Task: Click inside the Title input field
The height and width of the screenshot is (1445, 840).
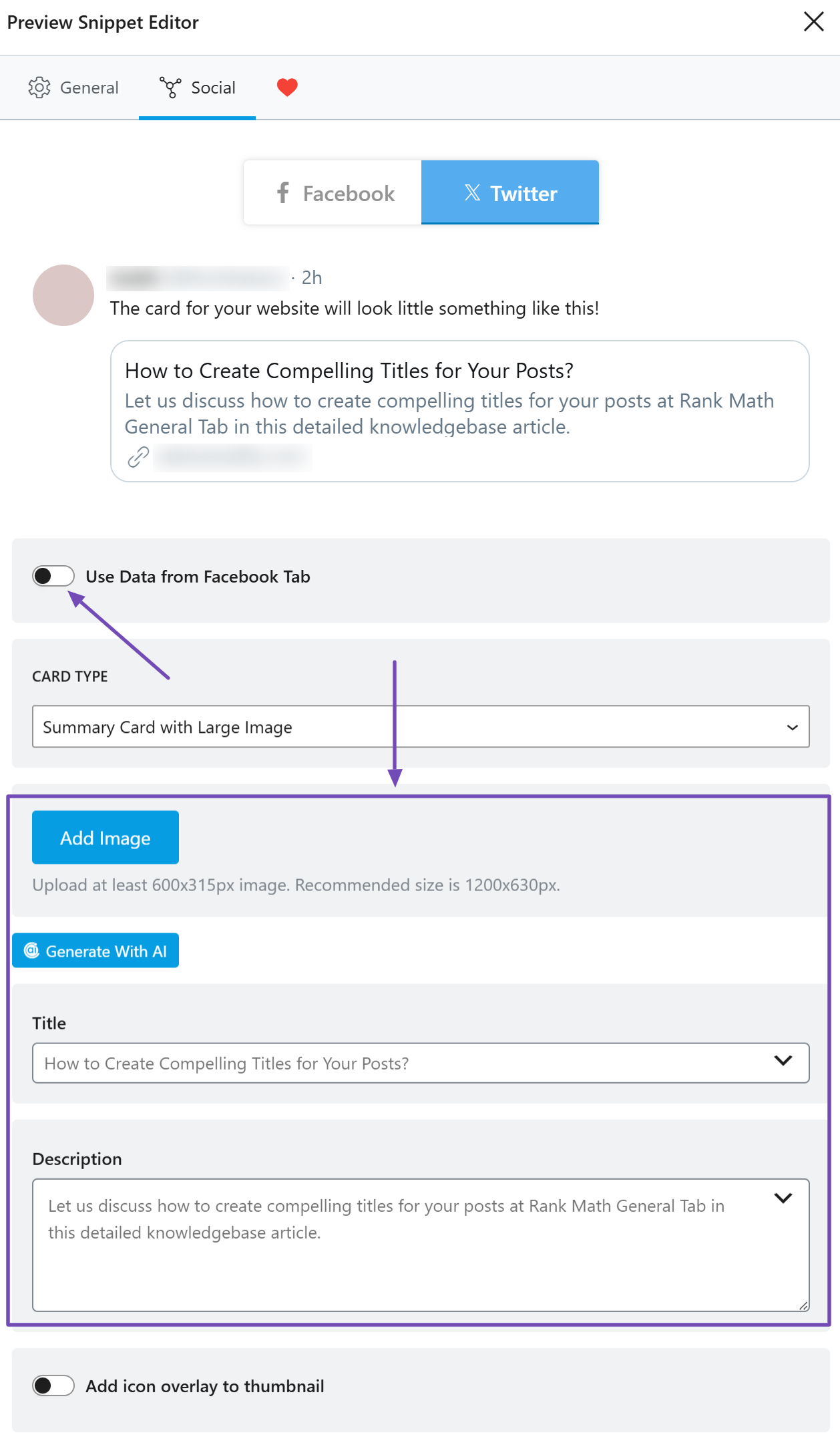Action: point(334,1062)
